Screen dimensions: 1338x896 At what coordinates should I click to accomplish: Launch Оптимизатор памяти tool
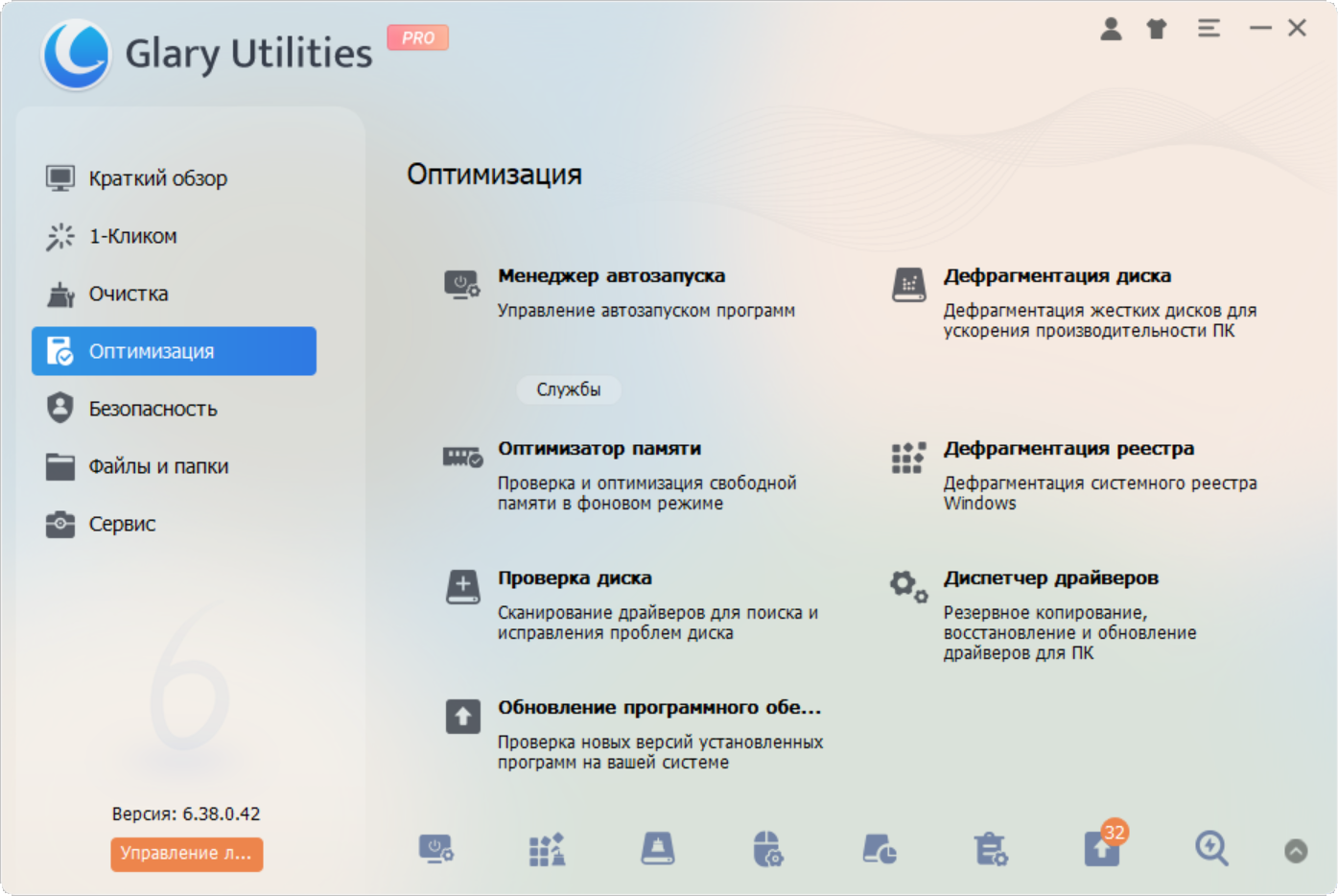pos(599,449)
